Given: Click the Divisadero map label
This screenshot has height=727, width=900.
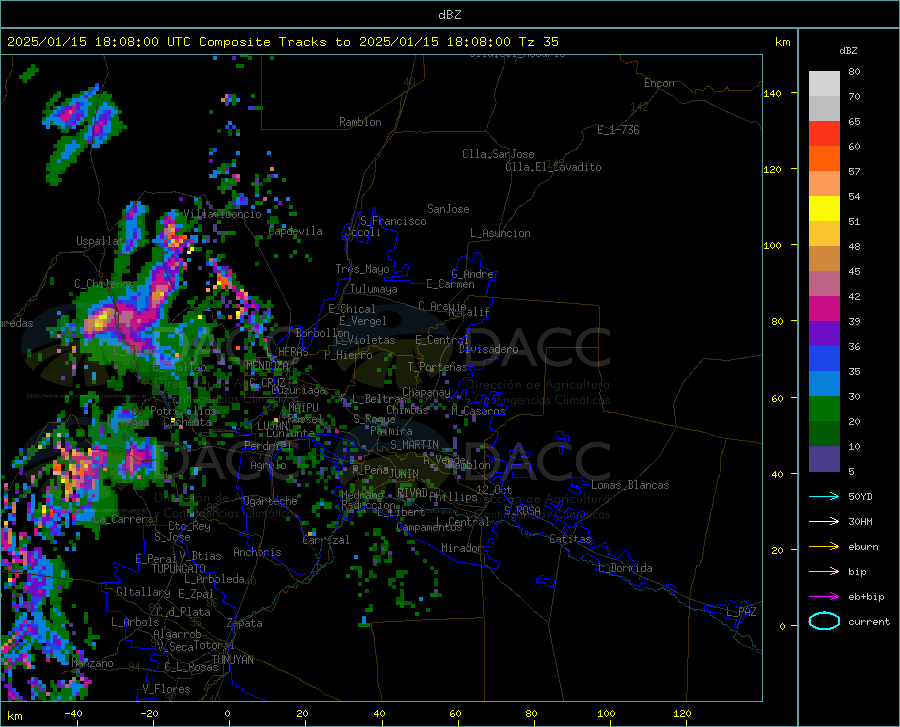Looking at the screenshot, I should coord(488,349).
